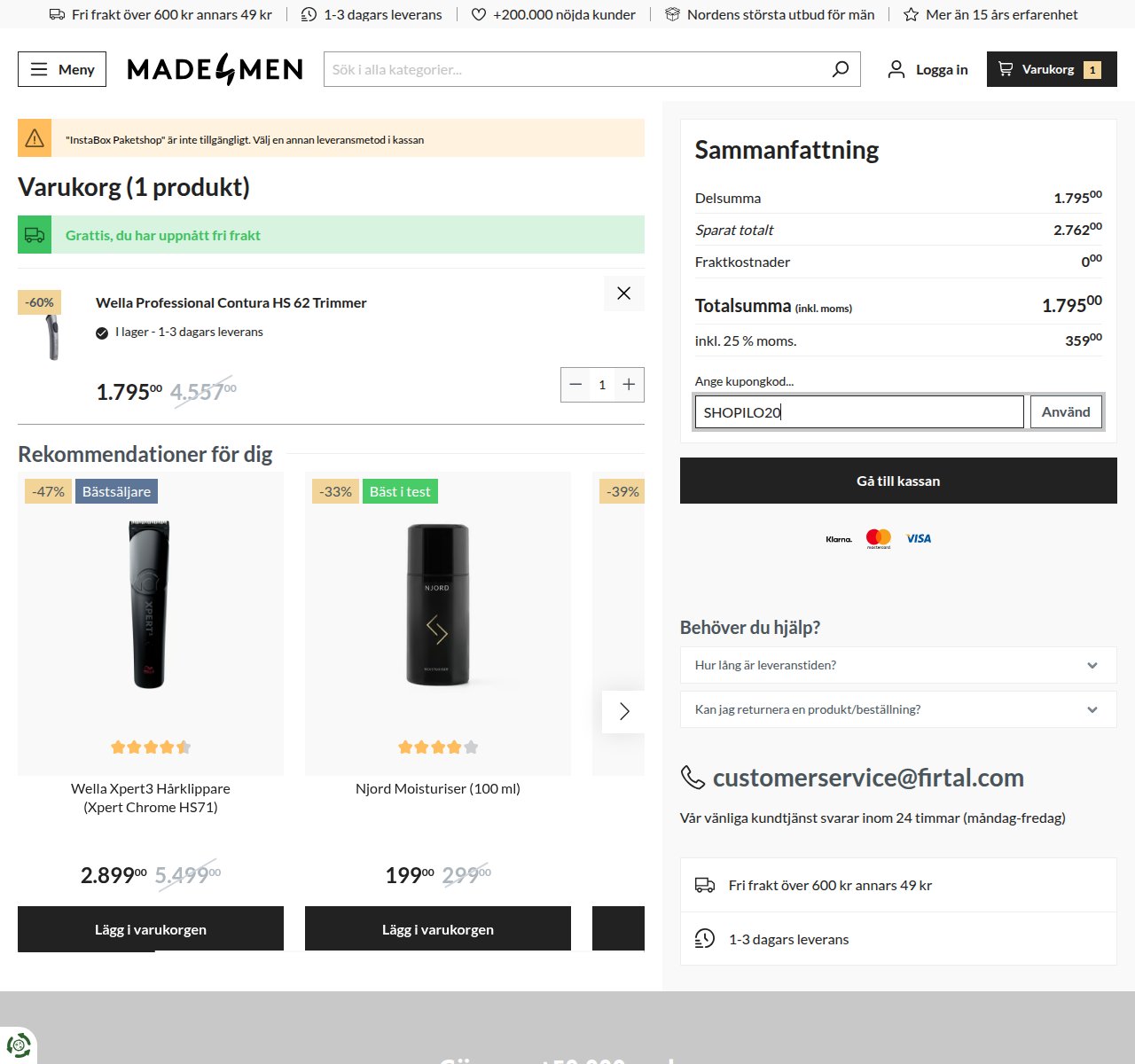Viewport: 1135px width, 1064px height.
Task: Show next recommendations with the right arrow
Action: coord(624,711)
